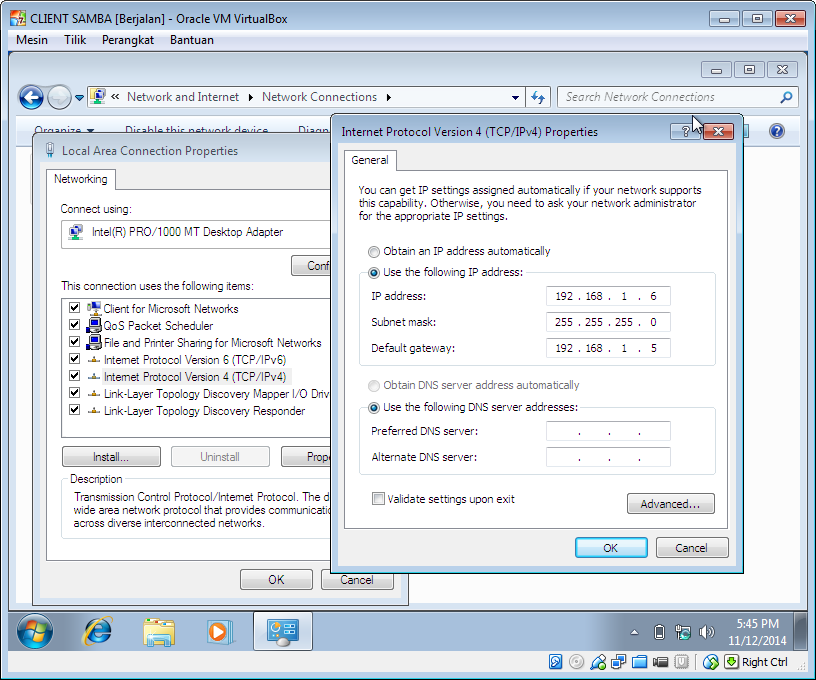Click the search magnifier icon

click(x=786, y=97)
